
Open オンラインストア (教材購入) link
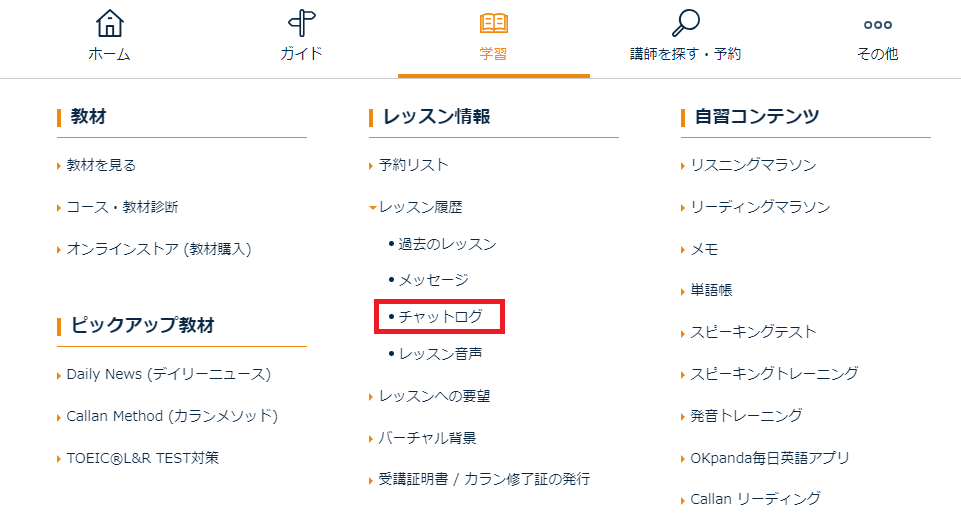[x=158, y=249]
